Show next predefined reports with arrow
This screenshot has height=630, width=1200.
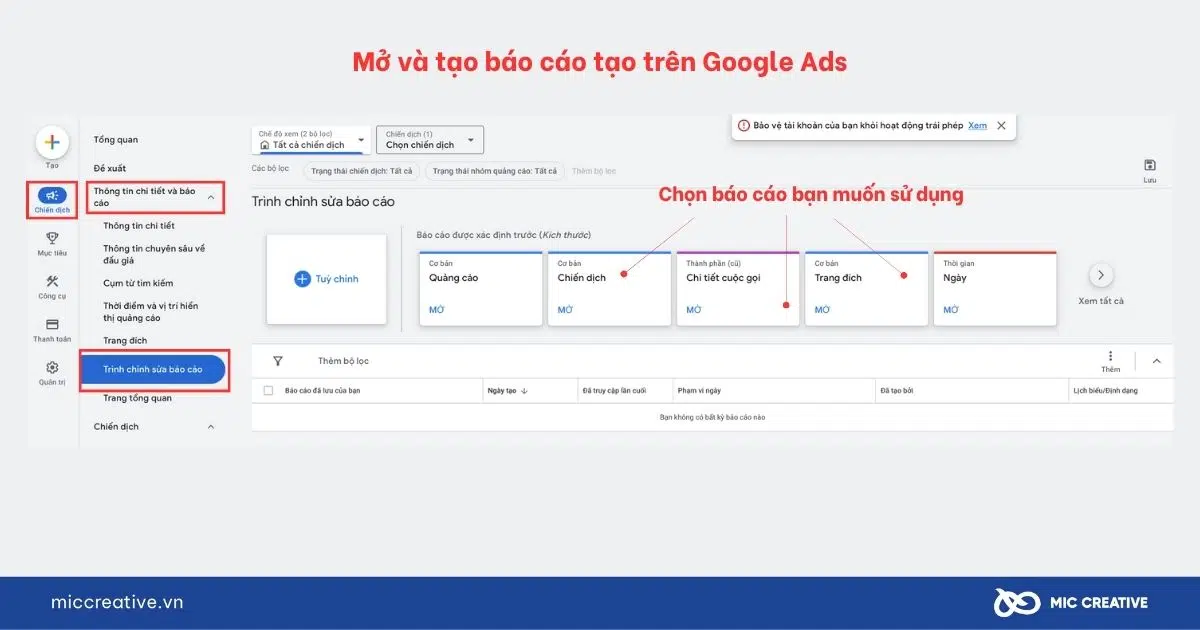1101,275
